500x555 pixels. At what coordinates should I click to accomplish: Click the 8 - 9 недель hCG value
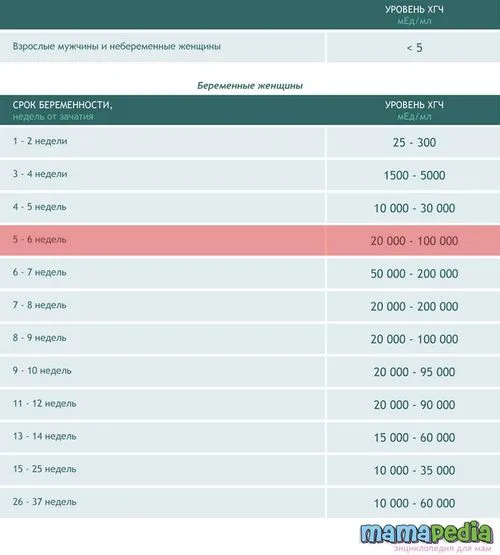coord(414,339)
